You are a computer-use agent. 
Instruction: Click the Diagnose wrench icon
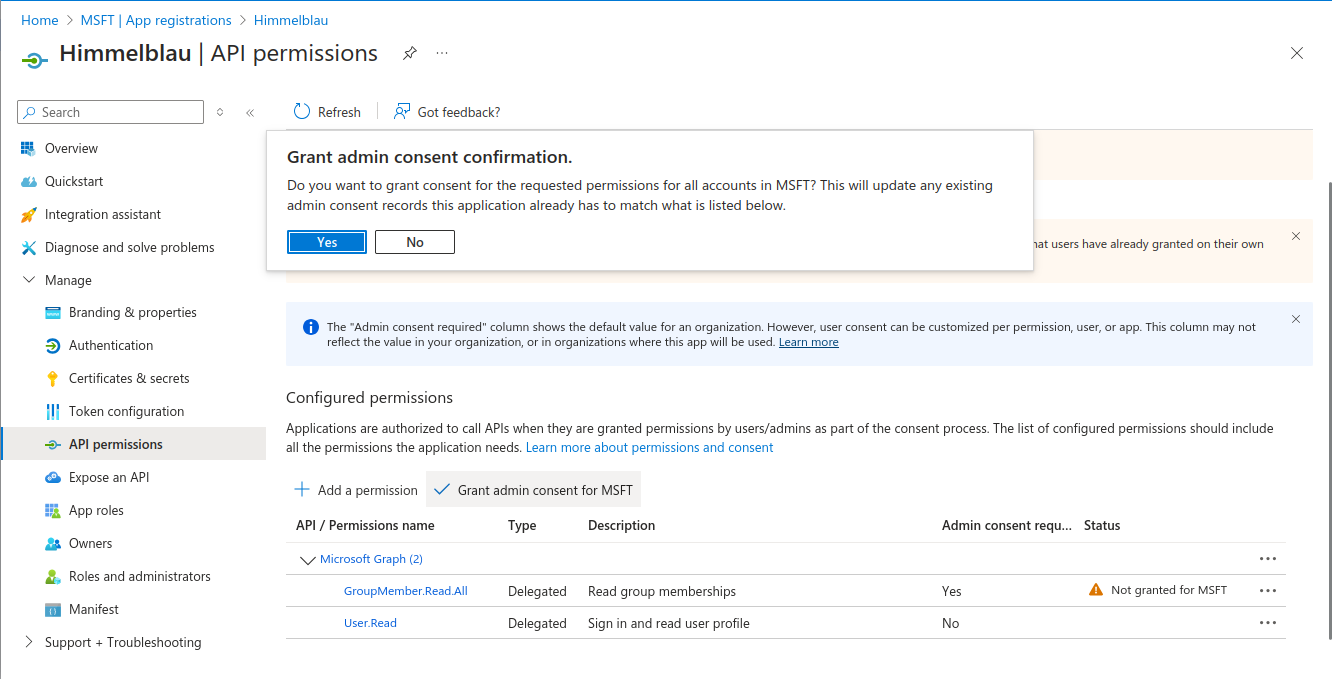[28, 247]
